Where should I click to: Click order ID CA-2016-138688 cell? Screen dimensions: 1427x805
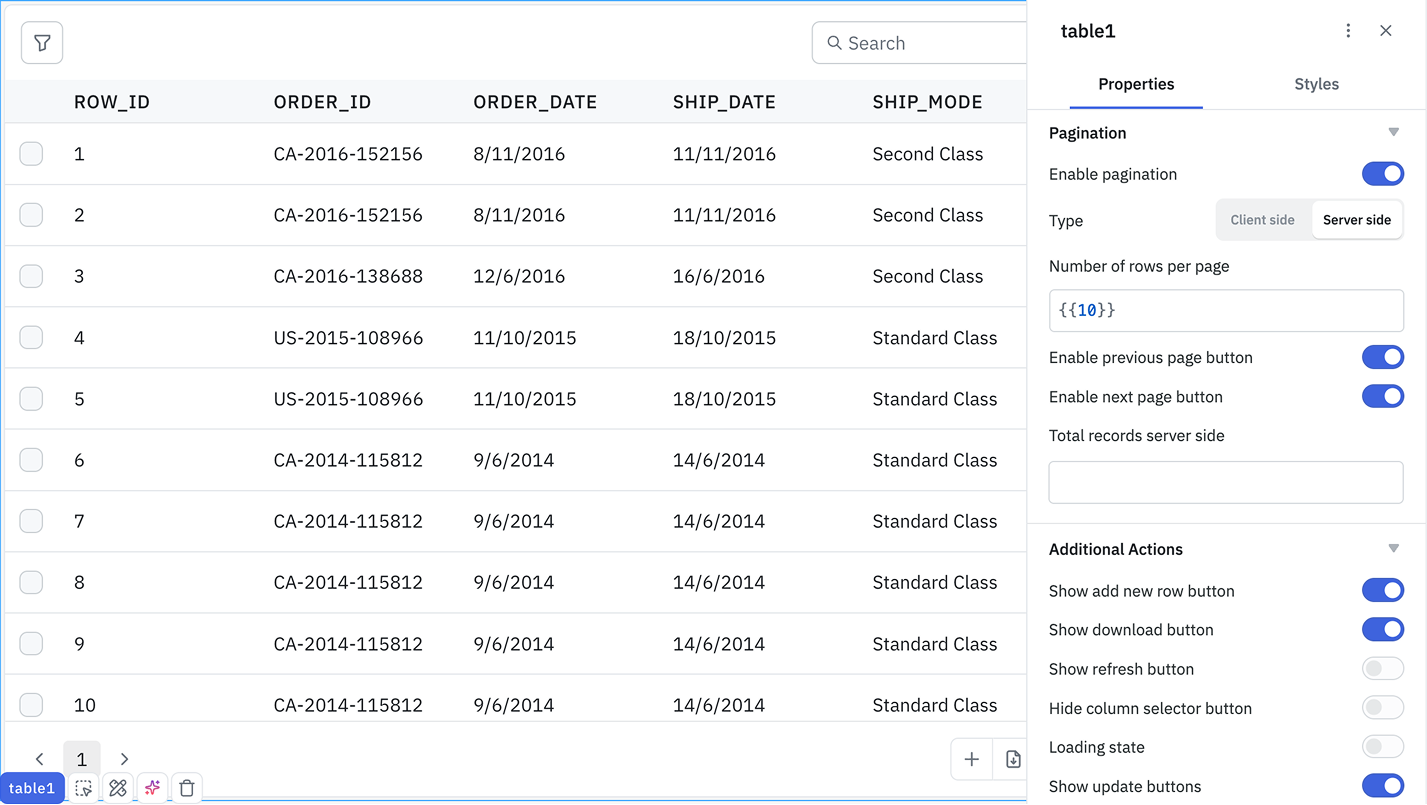click(348, 276)
